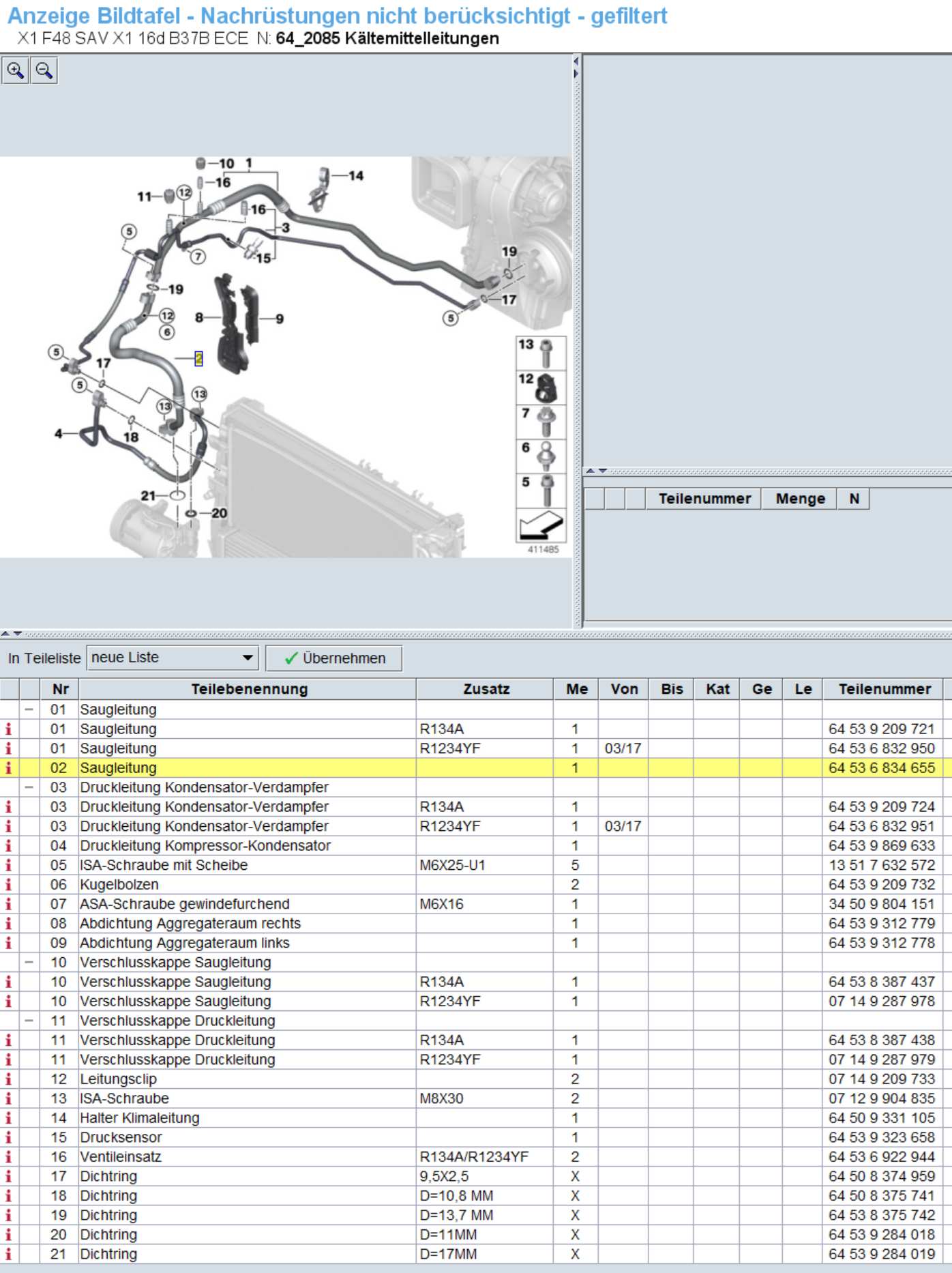Open info icon for Halter Klimaleitung row

[x=9, y=1117]
